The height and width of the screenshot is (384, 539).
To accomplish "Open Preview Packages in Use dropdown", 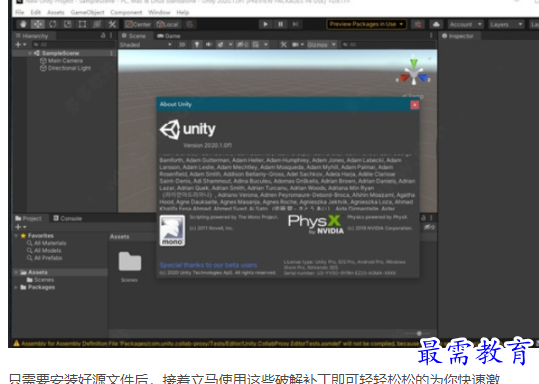I will tap(366, 24).
